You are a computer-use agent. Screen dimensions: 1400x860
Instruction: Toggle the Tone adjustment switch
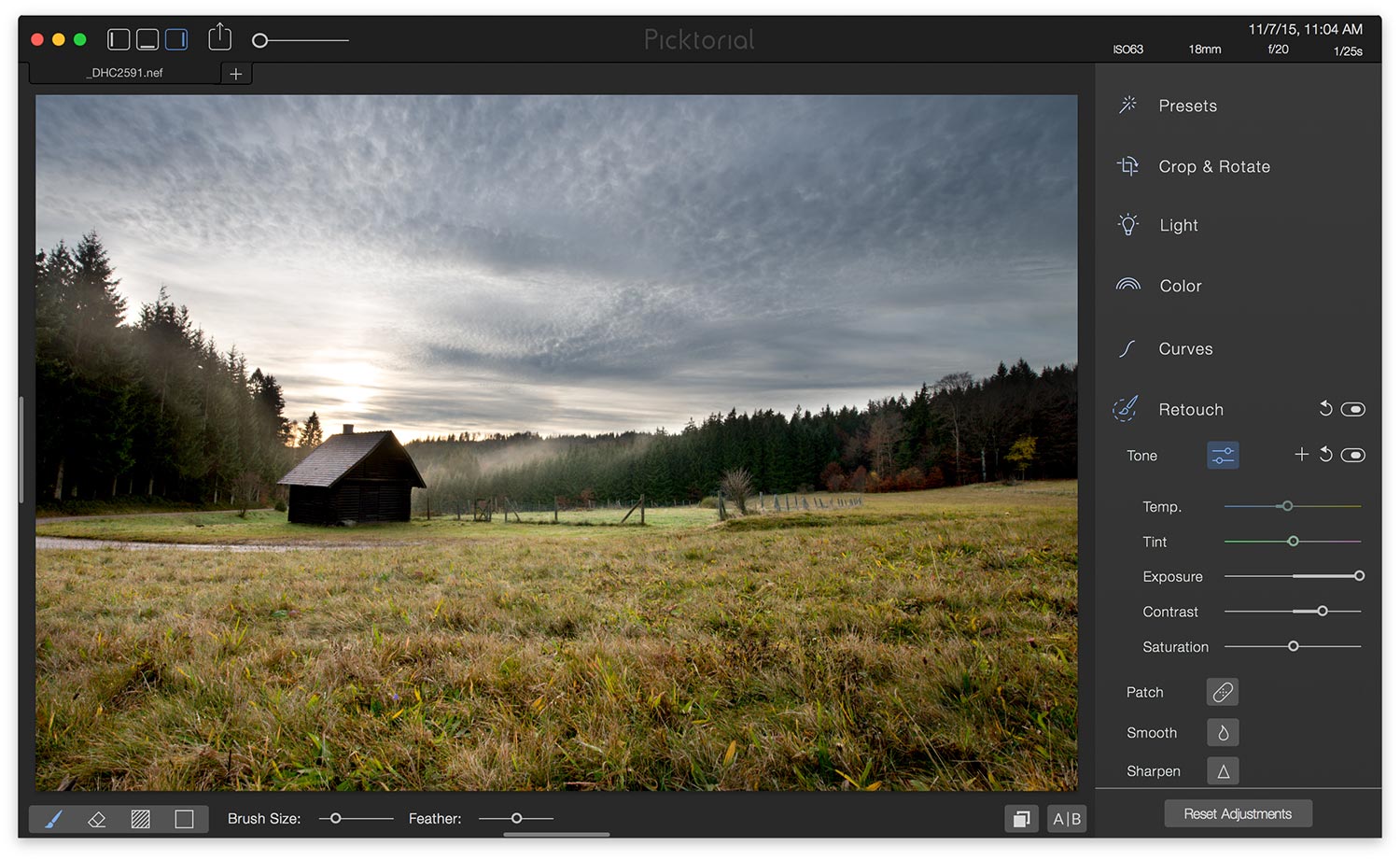pos(1353,455)
